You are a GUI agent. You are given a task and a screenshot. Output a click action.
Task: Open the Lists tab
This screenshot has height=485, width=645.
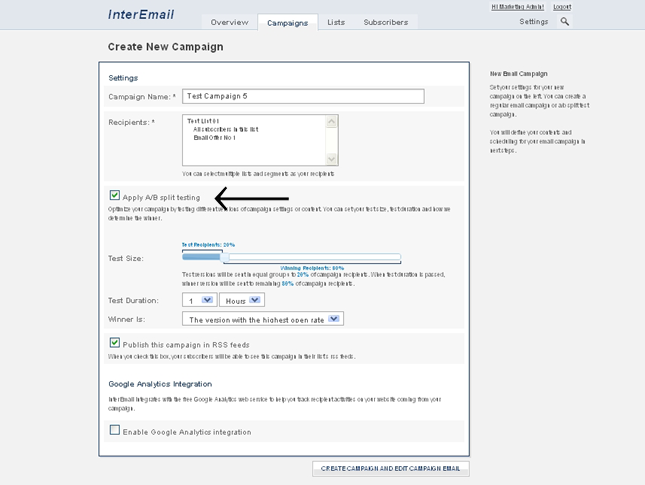[336, 22]
